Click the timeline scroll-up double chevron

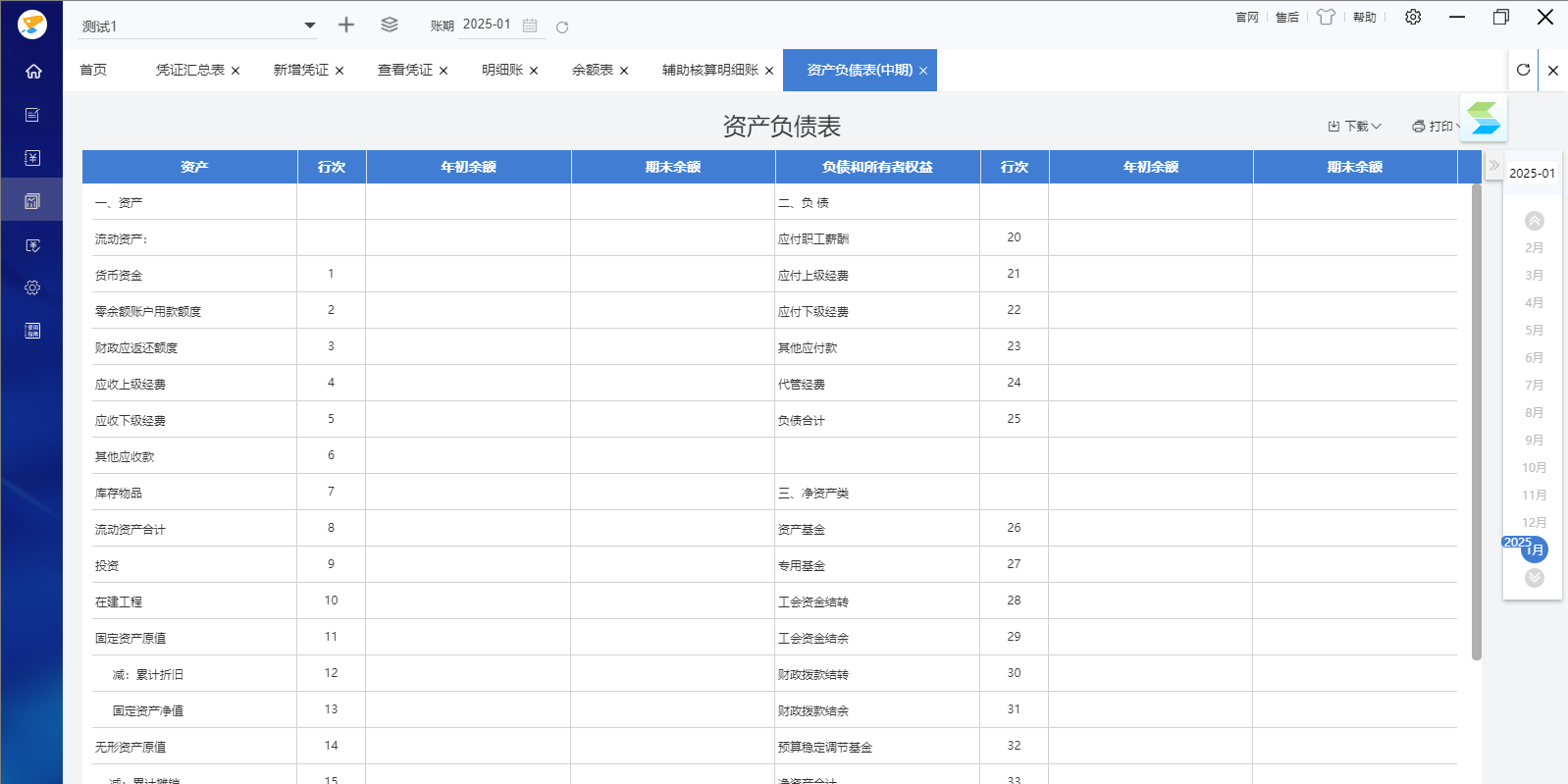coord(1535,221)
